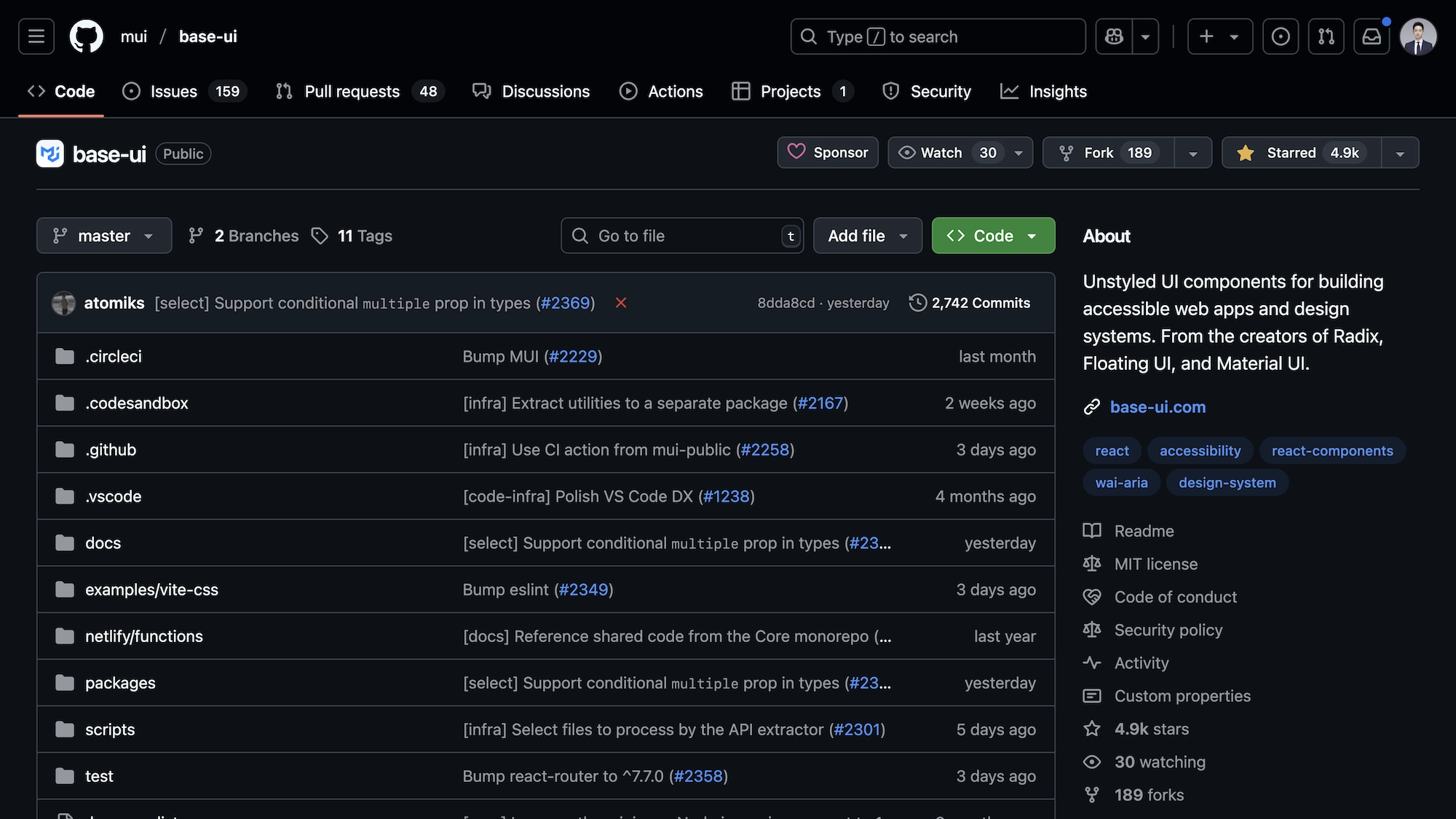Click the scripts folder icon
Screen dimensions: 1456x819
coord(65,729)
